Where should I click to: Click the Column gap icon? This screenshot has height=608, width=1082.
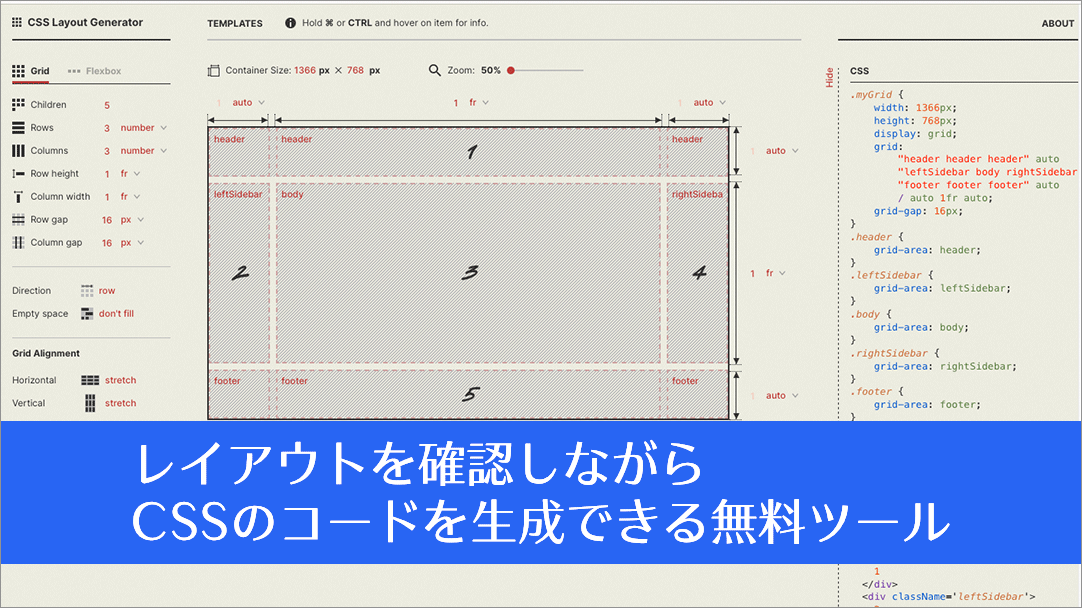(x=18, y=242)
